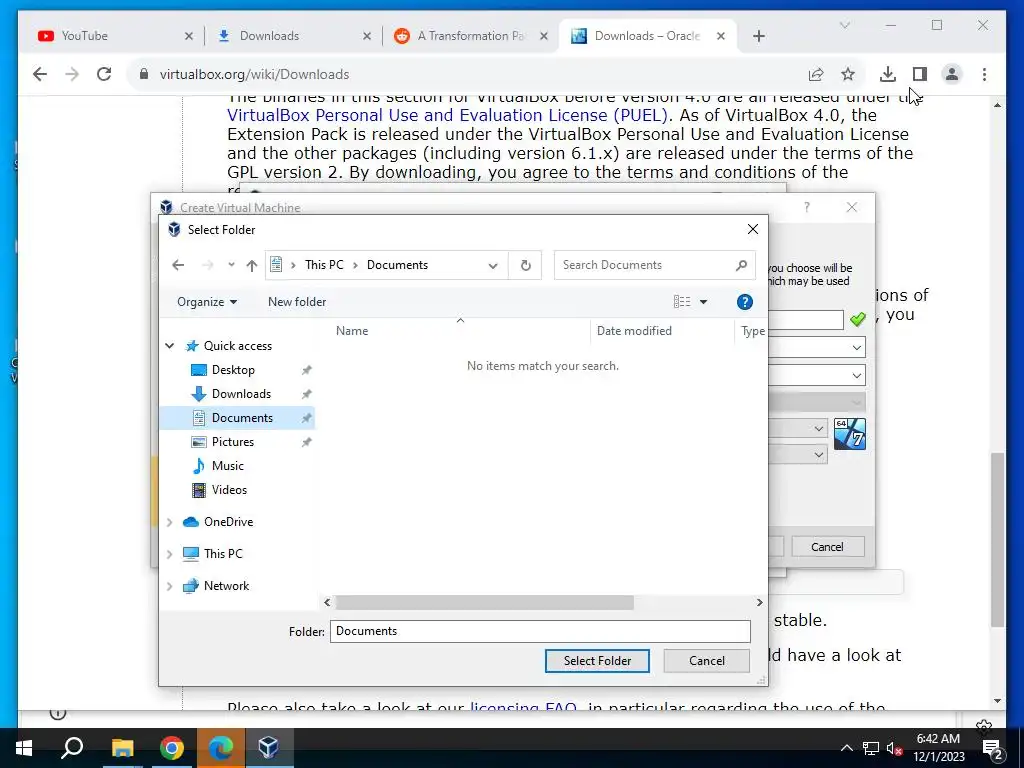Select Documents in navigation pane
The image size is (1024, 768).
pos(242,418)
